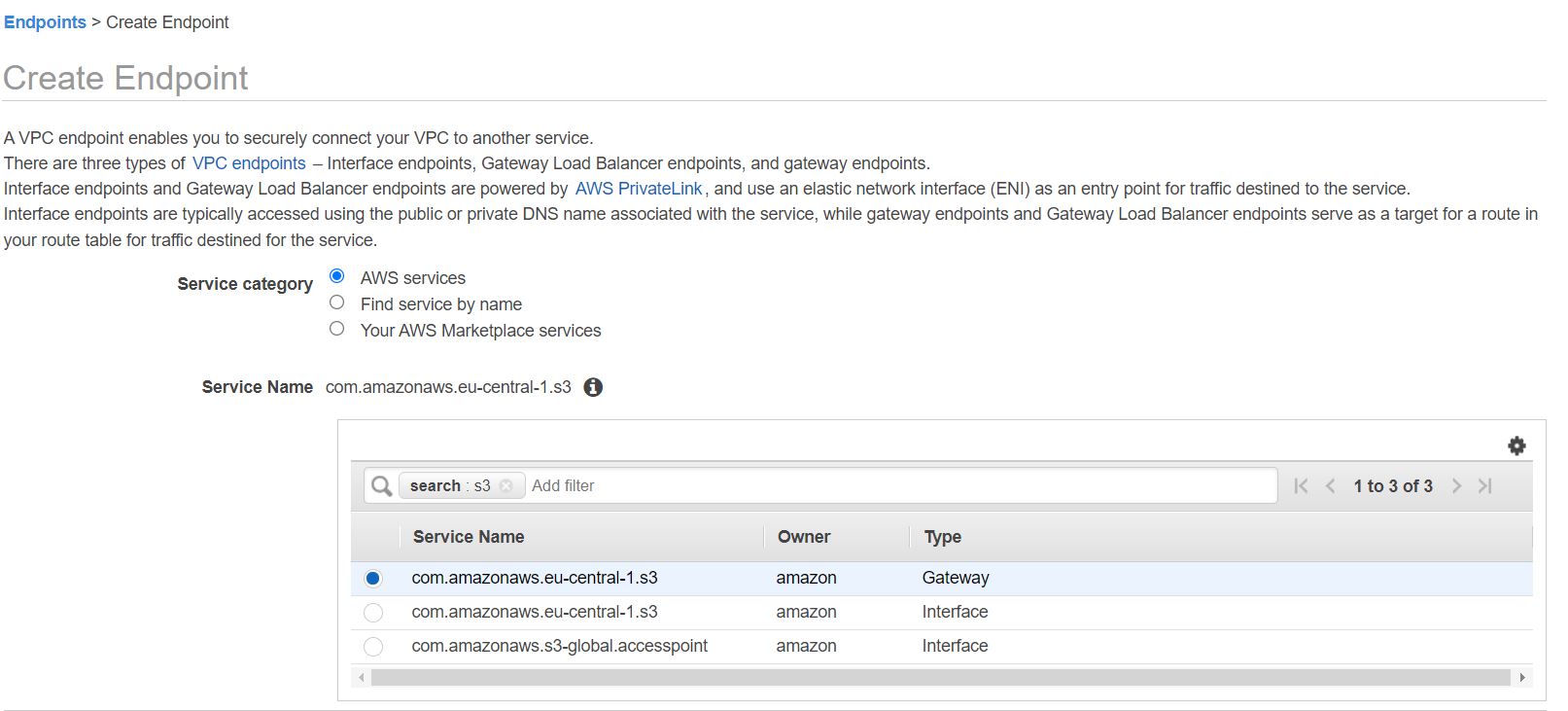Remove the 'search : s3' filter chip
This screenshot has width=1568, height=711.
pos(505,485)
